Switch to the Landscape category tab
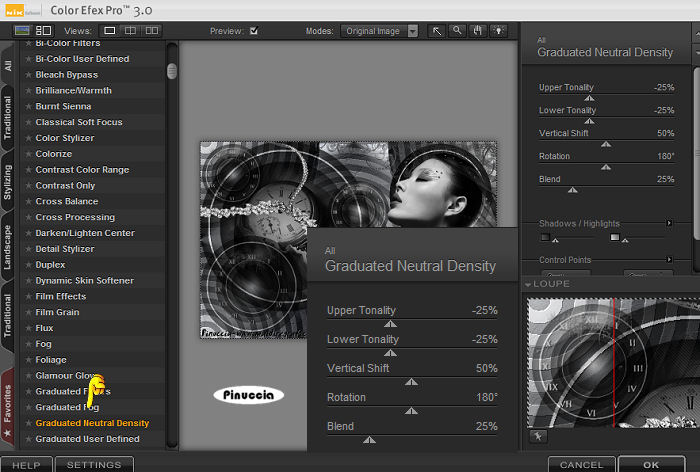This screenshot has width=700, height=472. [8, 248]
